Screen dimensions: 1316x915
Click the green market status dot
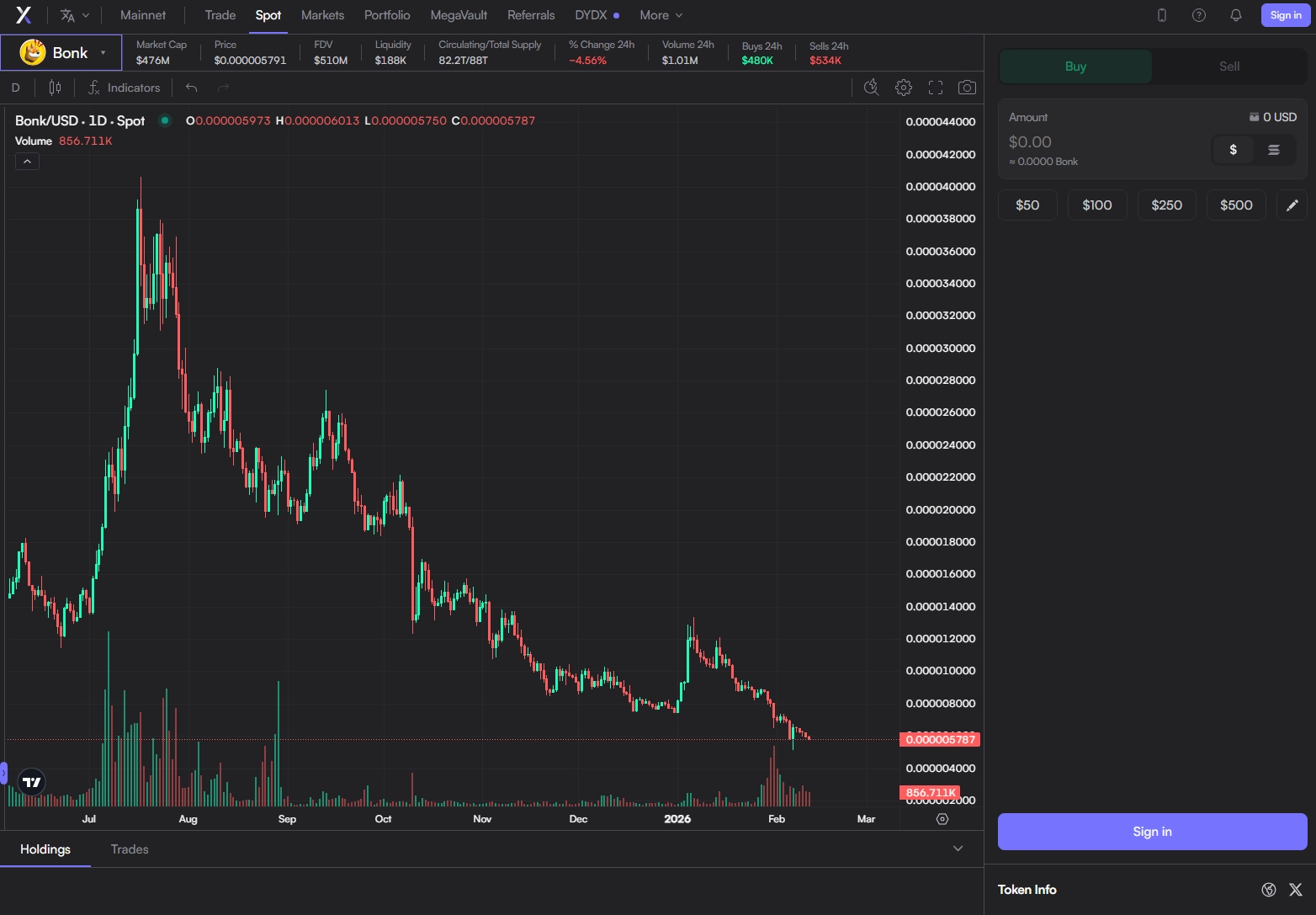165,120
